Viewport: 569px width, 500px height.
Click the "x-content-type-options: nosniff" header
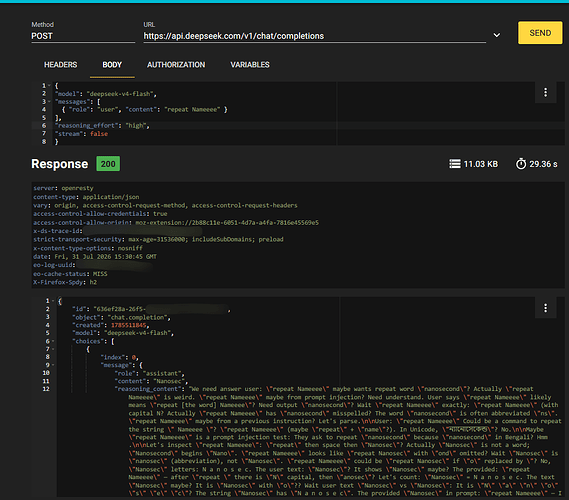point(88,248)
